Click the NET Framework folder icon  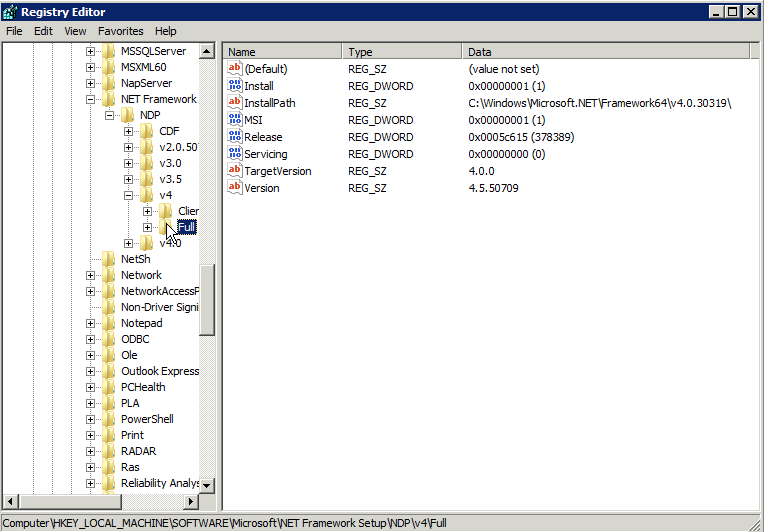(109, 99)
